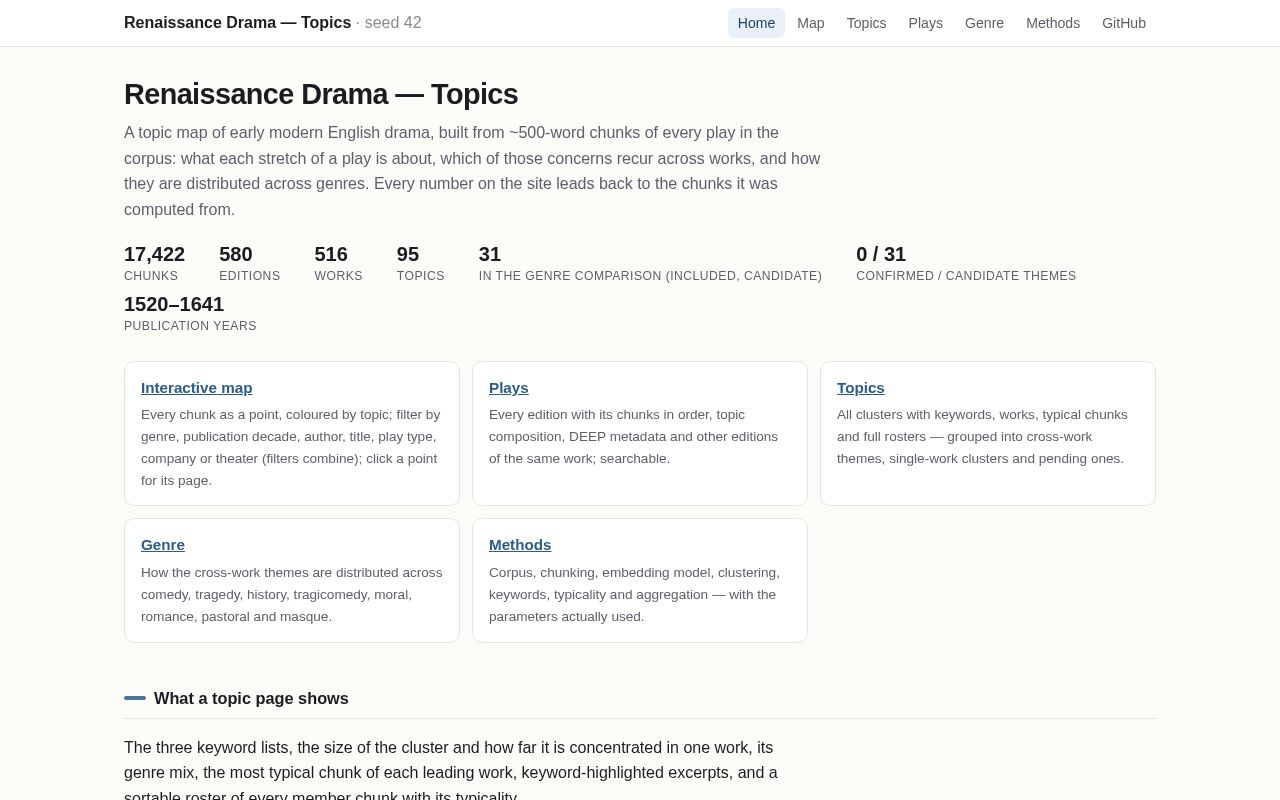Click the 'seed 42' label in header

(x=393, y=23)
